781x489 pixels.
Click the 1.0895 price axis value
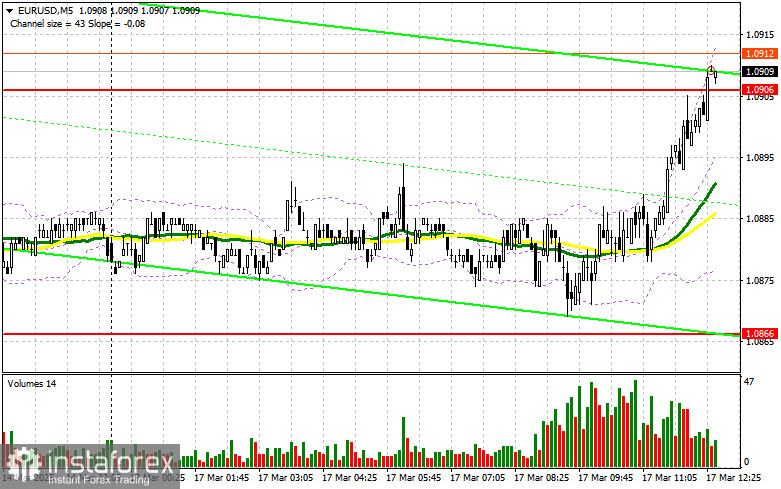pos(761,157)
